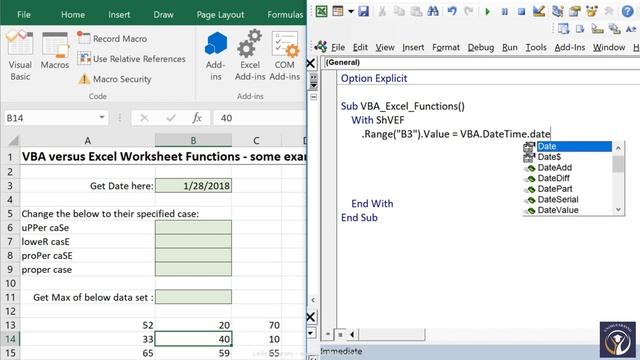Click the Undo arrow in VBA toolbar
640x360 pixels.
coord(452,11)
